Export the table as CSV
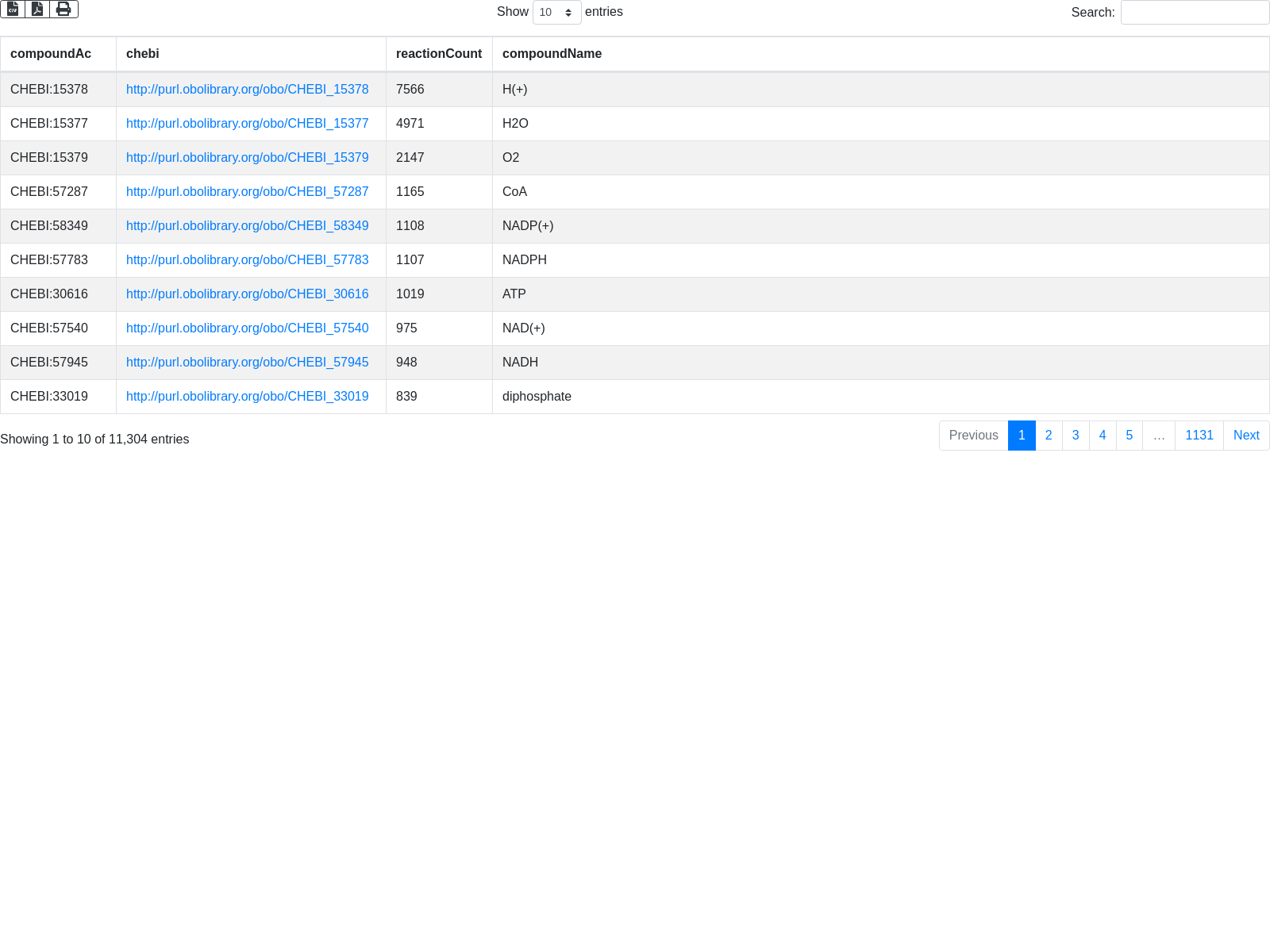This screenshot has height=952, width=1270. (x=13, y=10)
